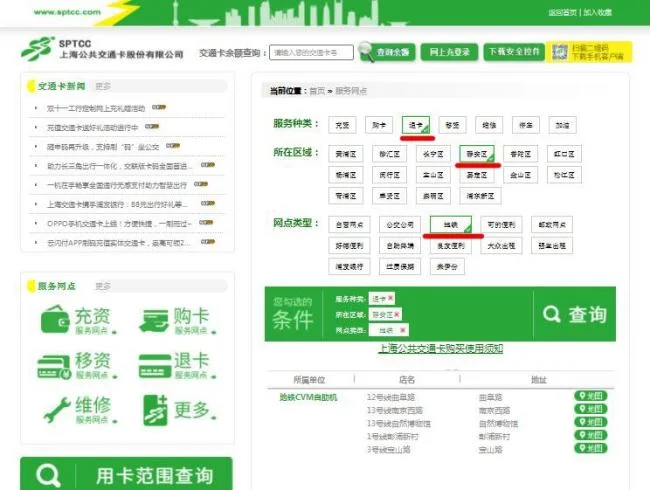Choose the 普陀区 district

pos(521,154)
